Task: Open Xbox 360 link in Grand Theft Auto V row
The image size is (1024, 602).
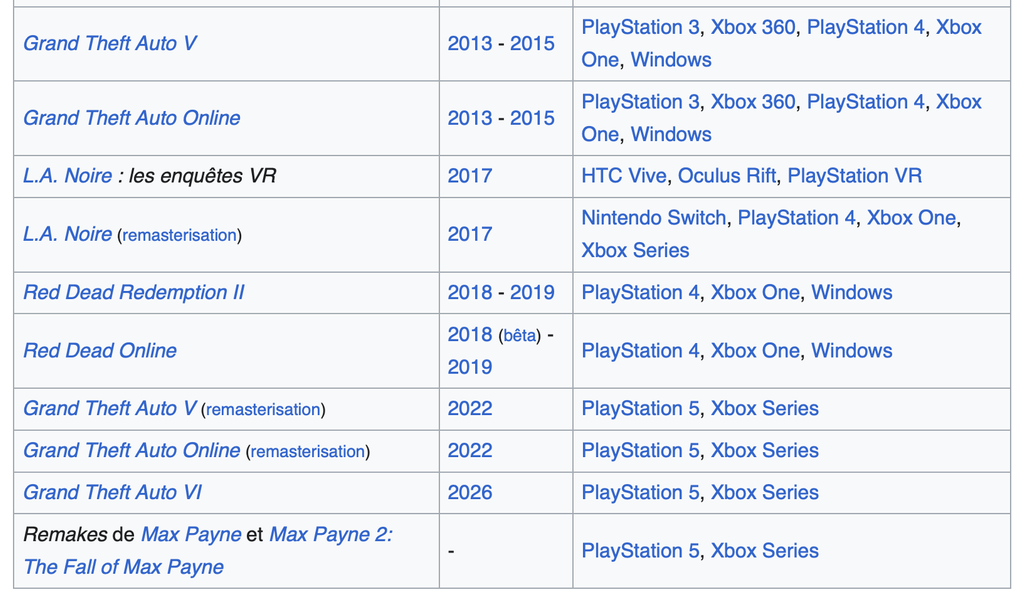Action: pyautogui.click(x=753, y=27)
